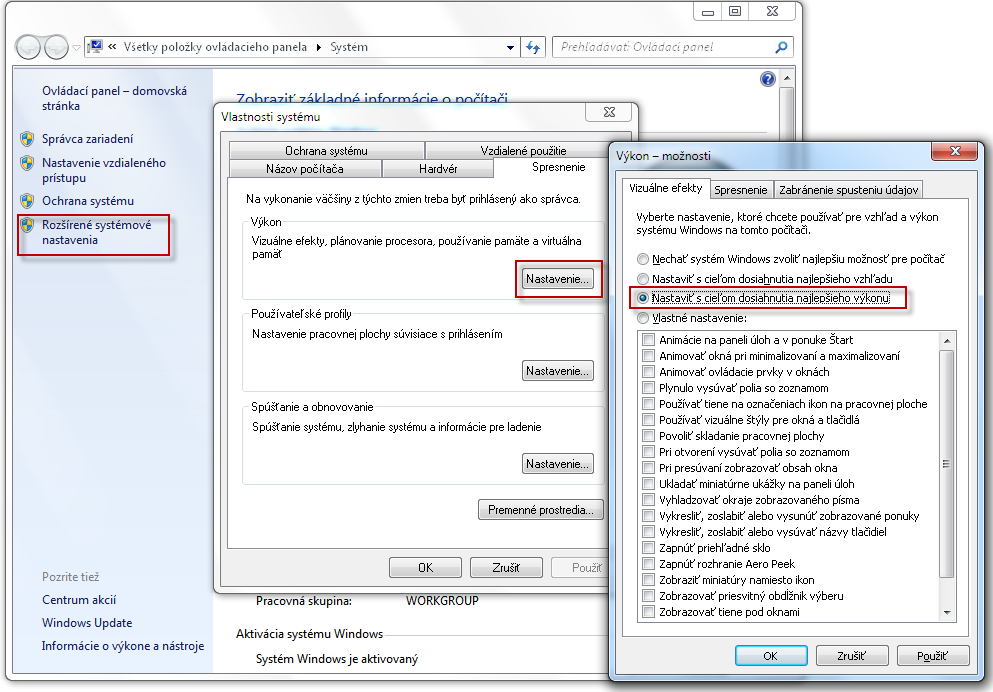The image size is (993, 692).
Task: Click OK in Vlastnosti systému dialog
Action: (x=426, y=568)
